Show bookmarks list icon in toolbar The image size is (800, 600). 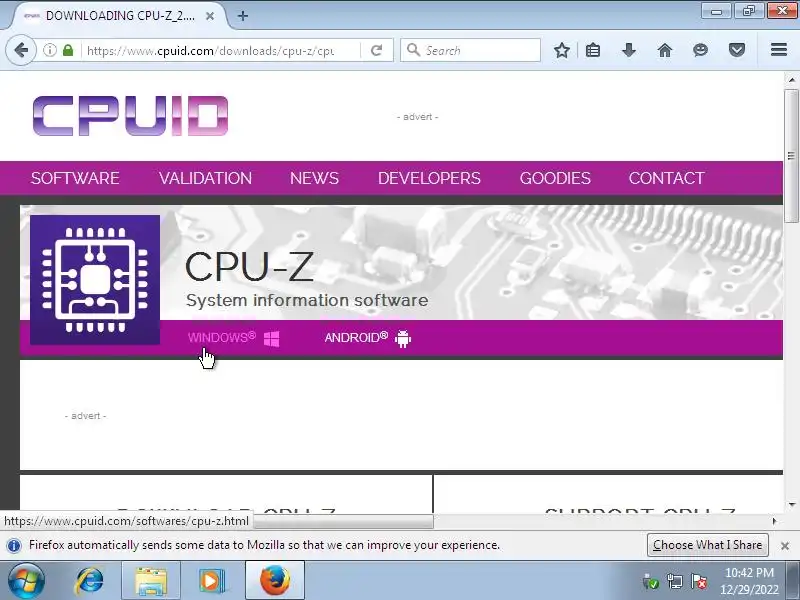click(x=593, y=50)
